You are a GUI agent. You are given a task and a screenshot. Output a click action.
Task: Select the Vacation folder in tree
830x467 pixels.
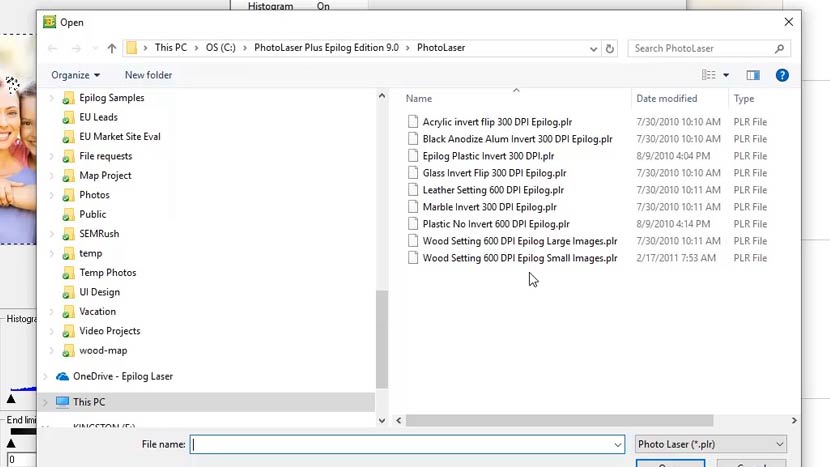coord(97,311)
